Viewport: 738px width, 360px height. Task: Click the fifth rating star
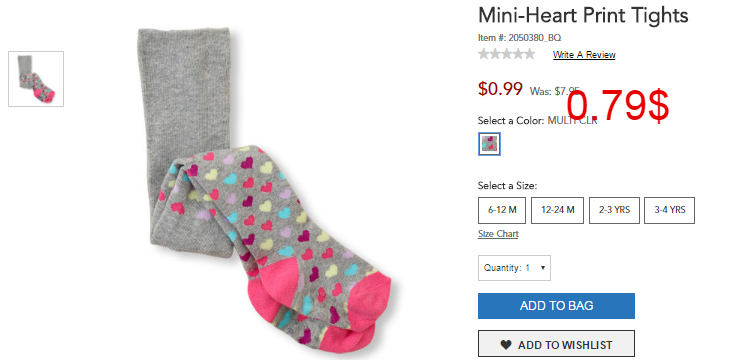point(529,54)
